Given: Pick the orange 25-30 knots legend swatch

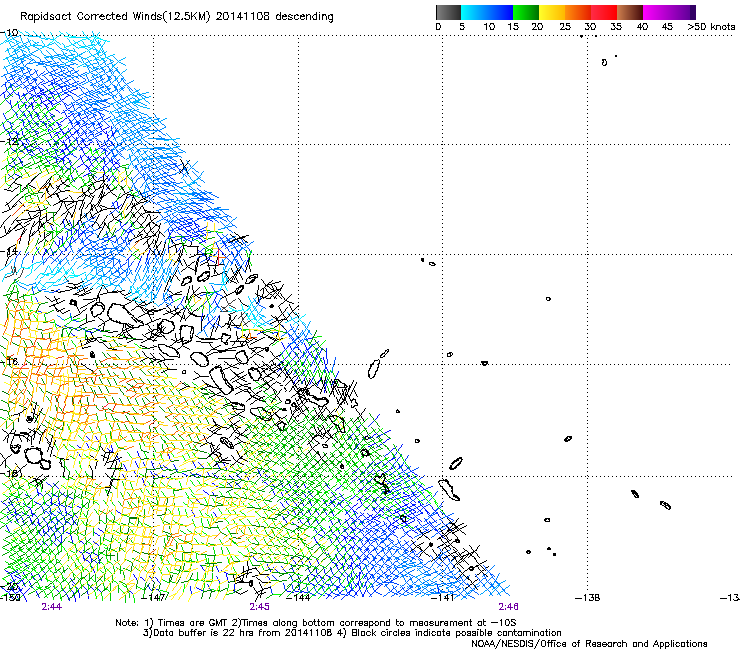Looking at the screenshot, I should click(x=578, y=12).
